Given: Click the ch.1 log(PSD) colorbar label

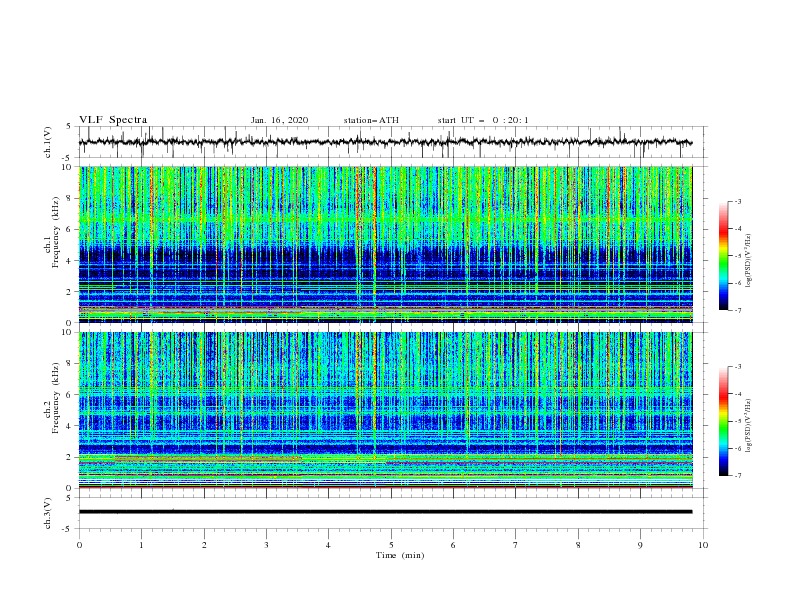Looking at the screenshot, I should (749, 261).
